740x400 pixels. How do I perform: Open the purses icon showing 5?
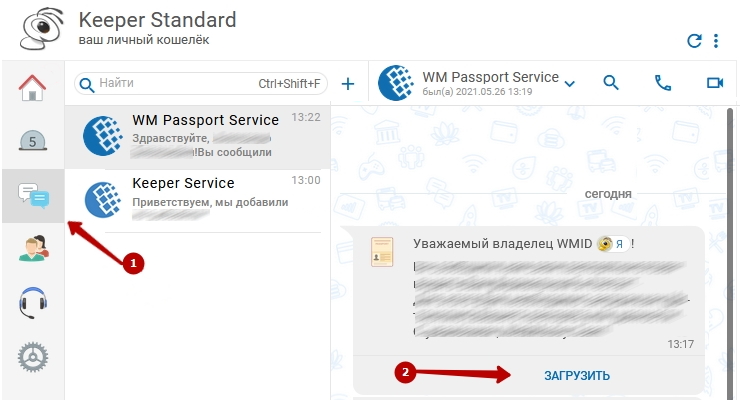(x=33, y=141)
